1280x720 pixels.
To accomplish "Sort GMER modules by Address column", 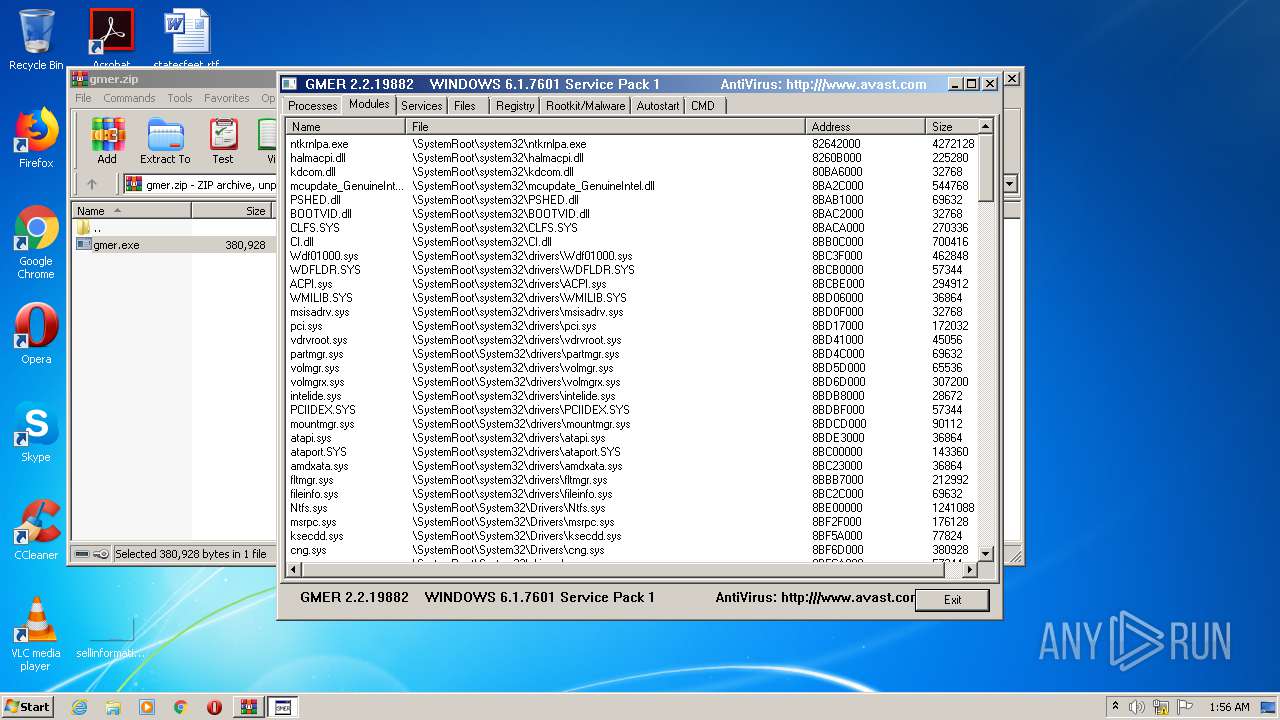I will [866, 127].
